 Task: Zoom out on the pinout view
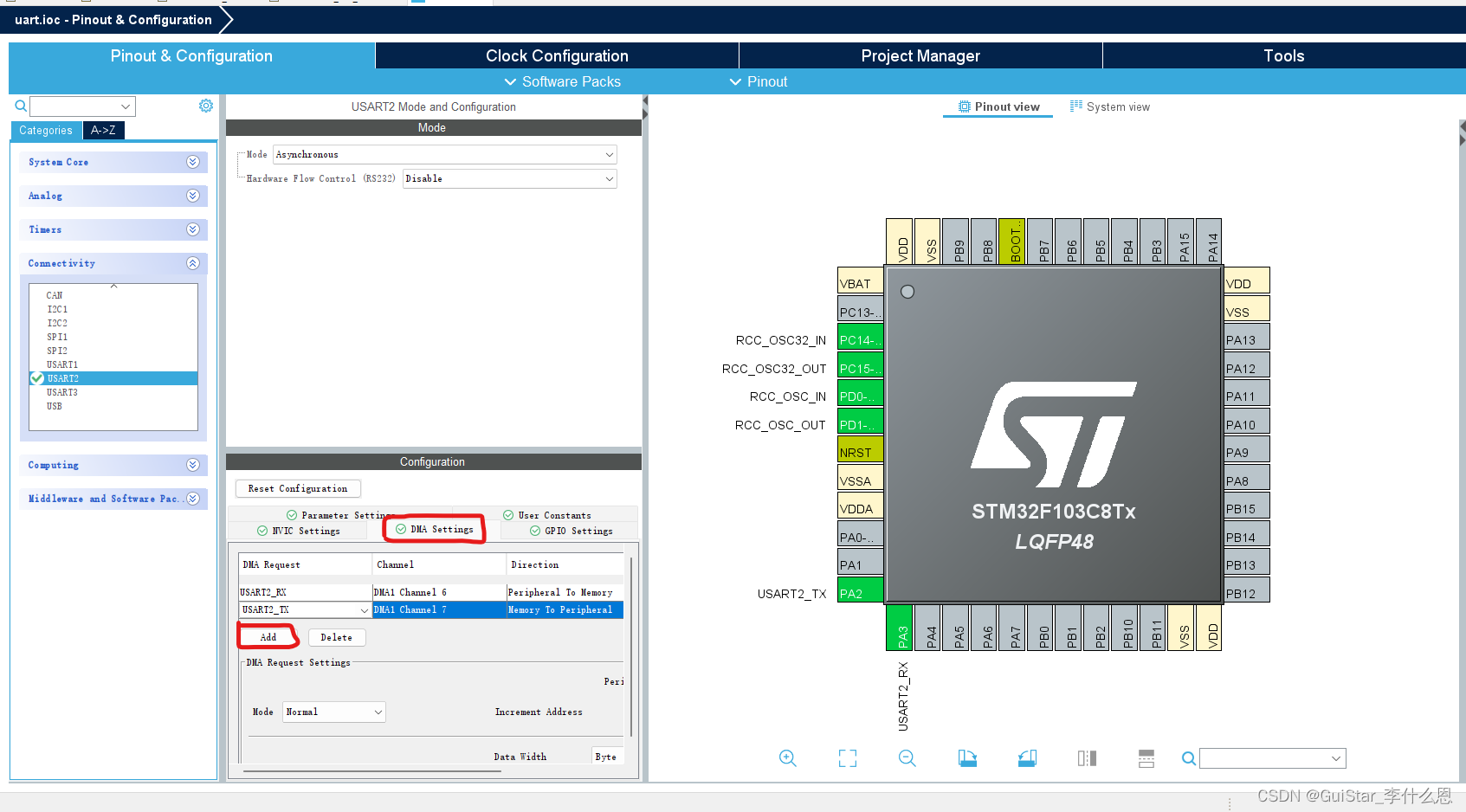907,758
